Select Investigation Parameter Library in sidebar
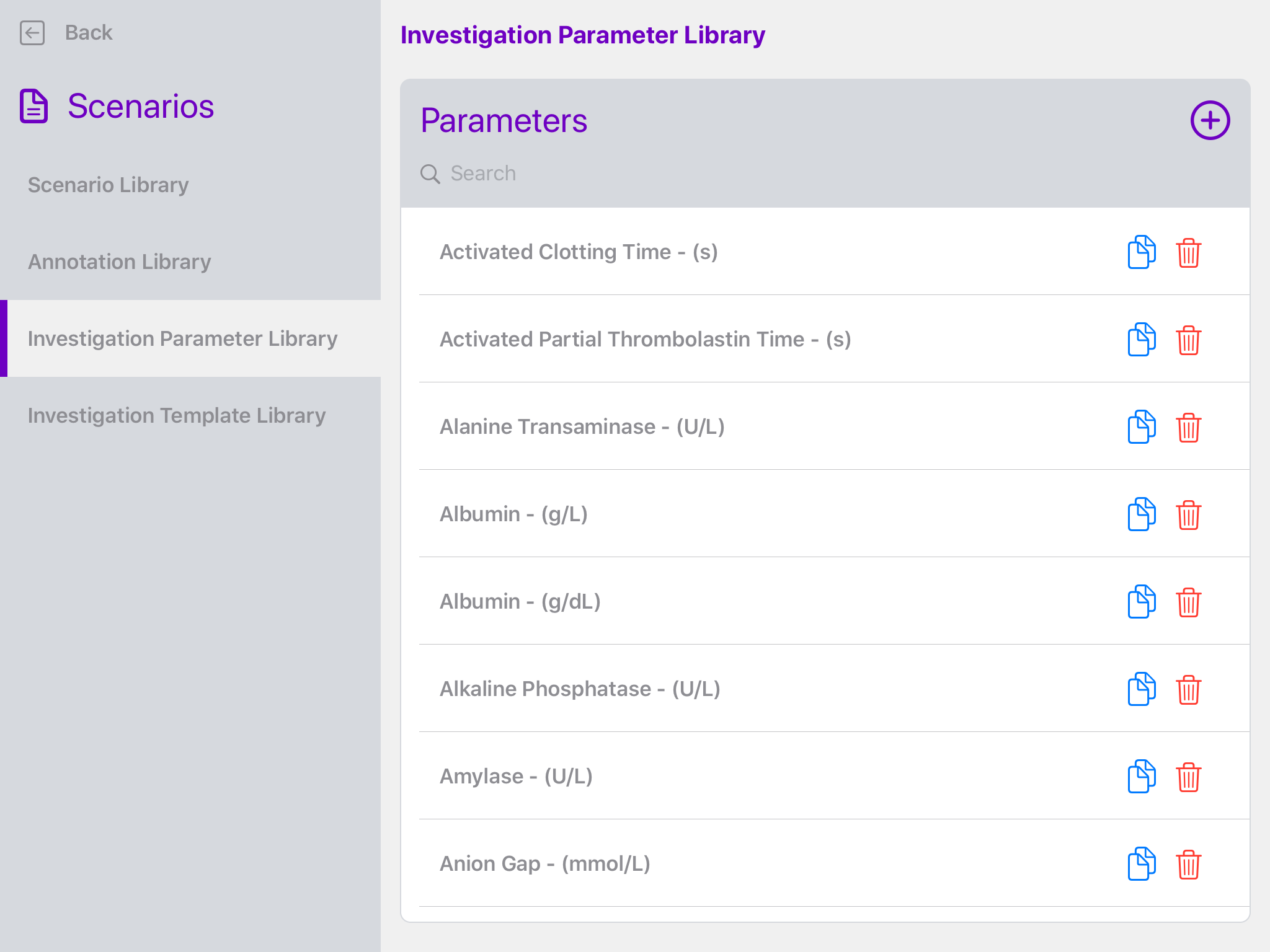 pyautogui.click(x=182, y=339)
